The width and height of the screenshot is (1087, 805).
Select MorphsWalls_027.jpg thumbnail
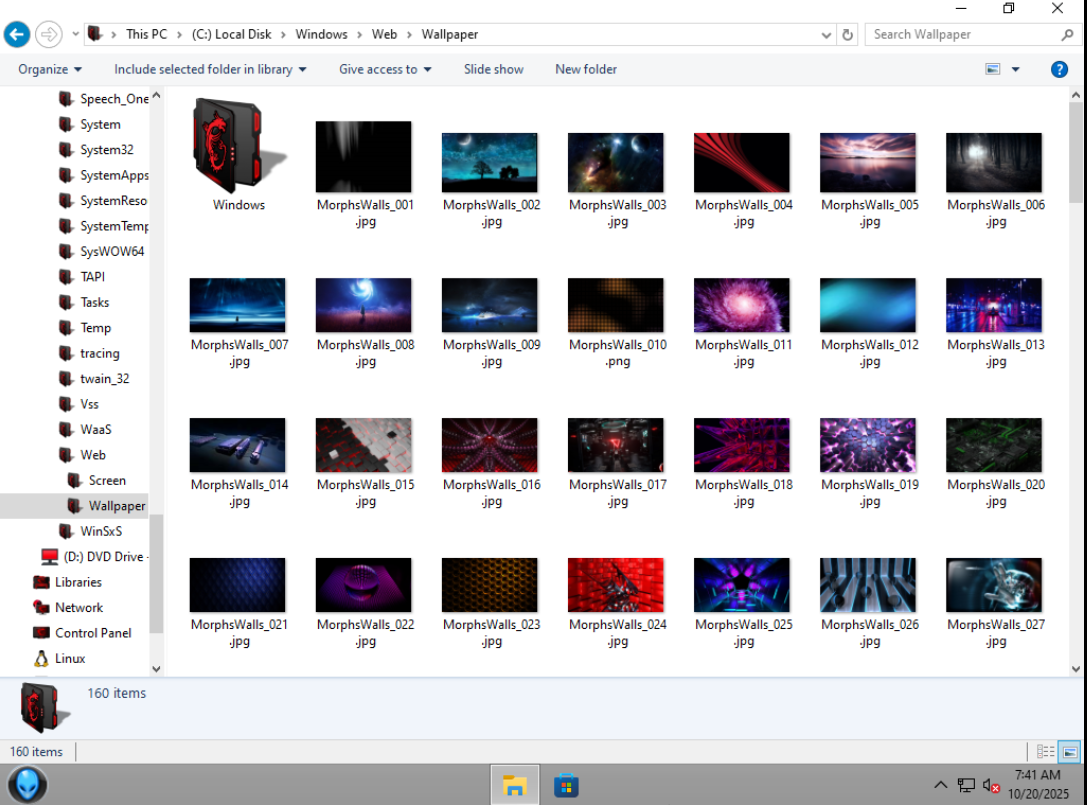coord(993,585)
